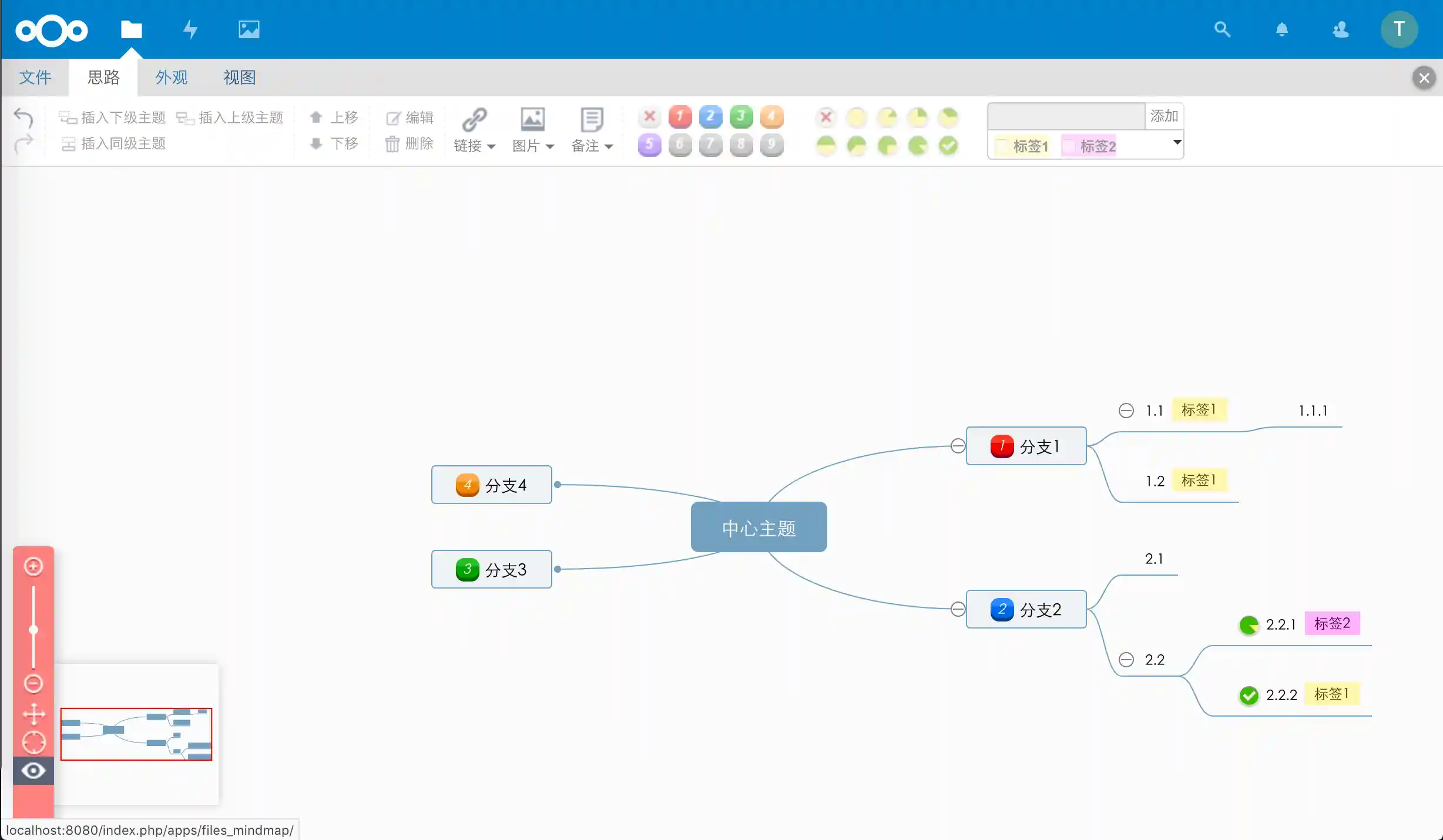This screenshot has width=1443, height=840.
Task: Toggle the minimap eye icon
Action: [x=33, y=770]
